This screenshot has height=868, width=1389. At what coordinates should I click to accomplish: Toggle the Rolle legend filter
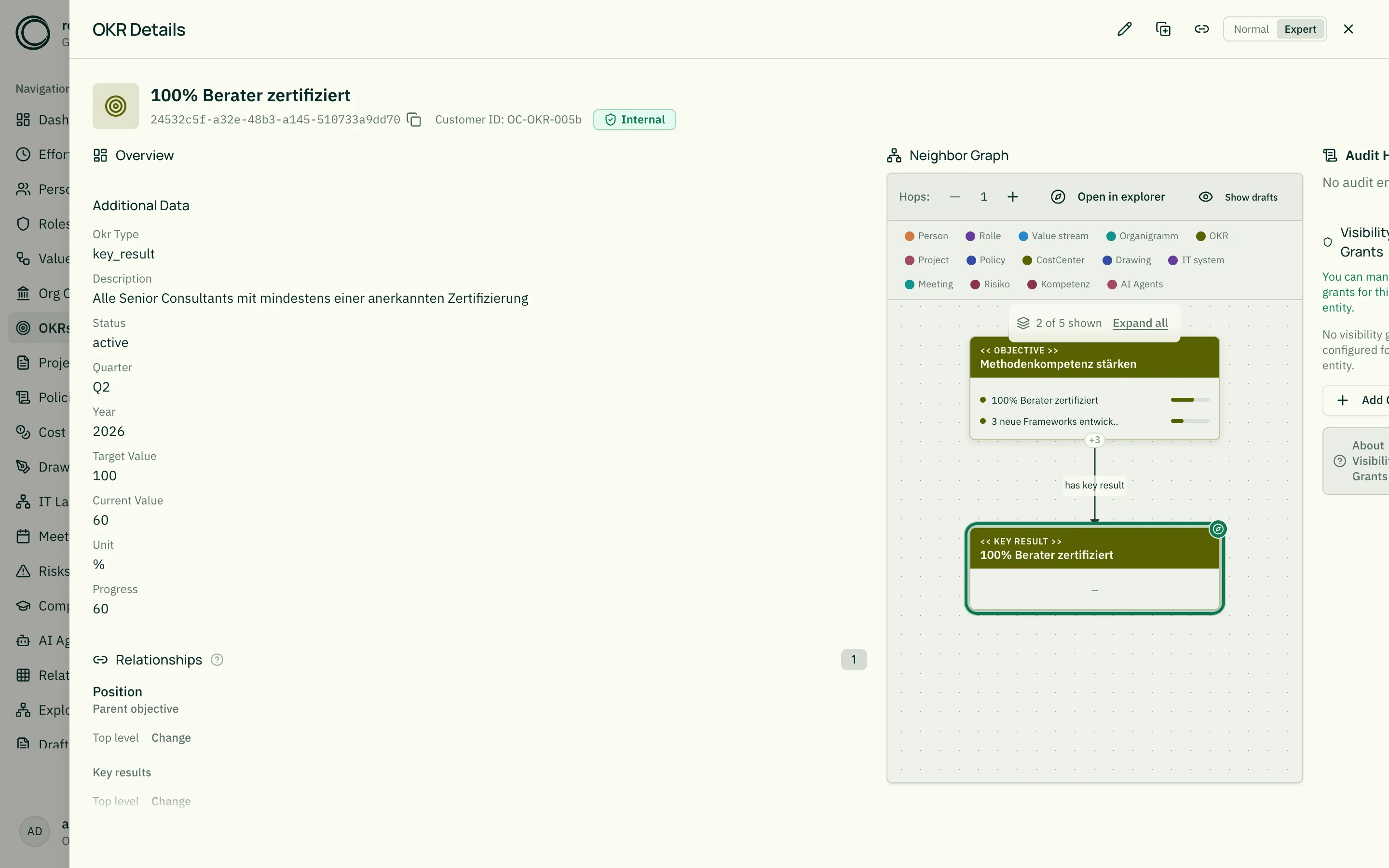(982, 236)
